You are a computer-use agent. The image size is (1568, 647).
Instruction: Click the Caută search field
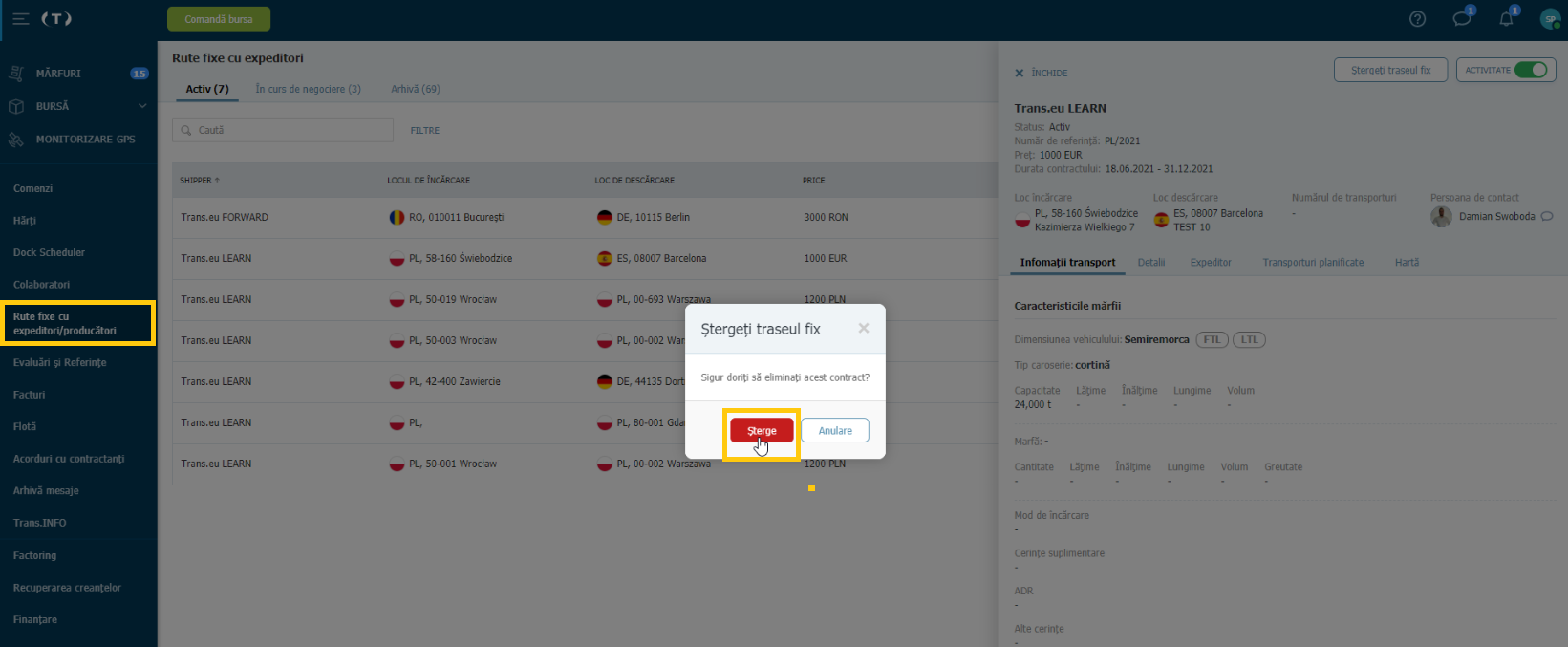coord(283,130)
